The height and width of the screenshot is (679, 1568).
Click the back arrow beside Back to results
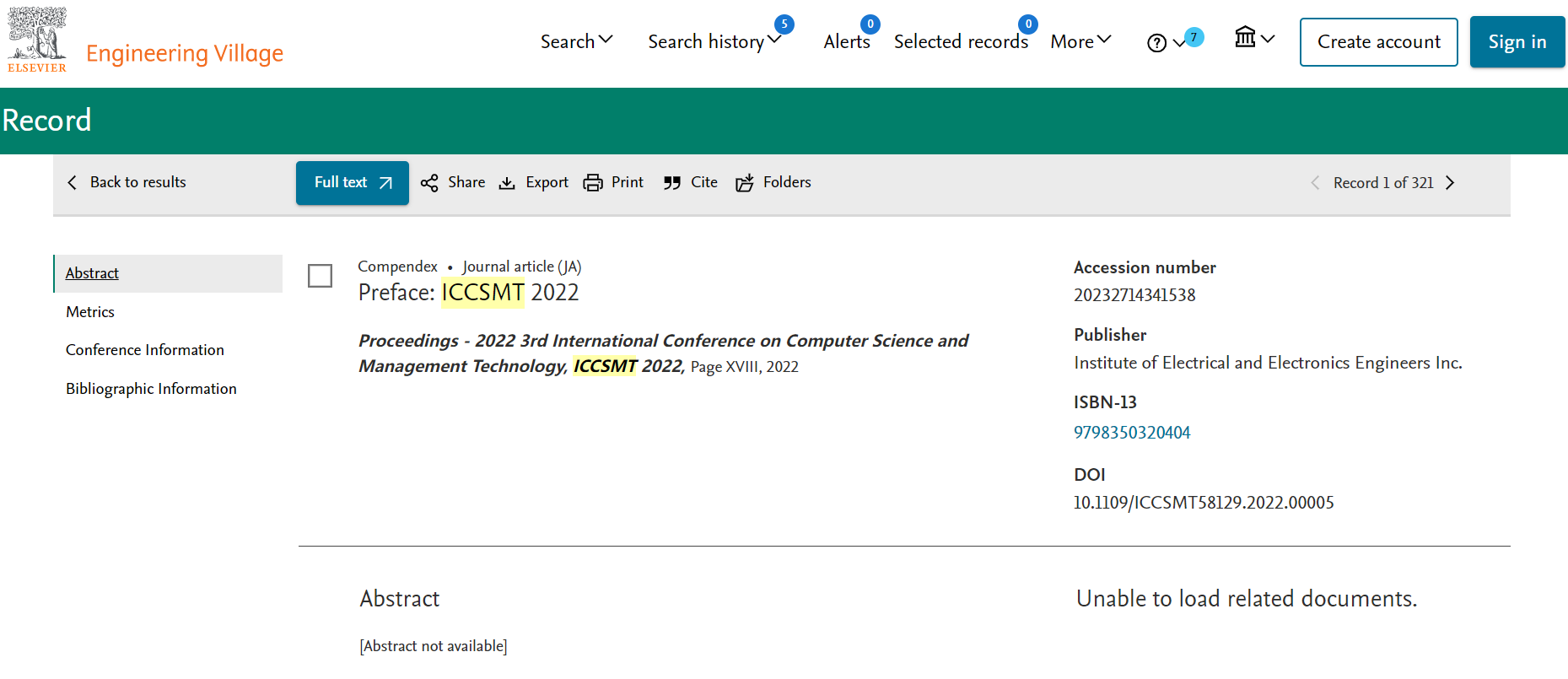(73, 182)
